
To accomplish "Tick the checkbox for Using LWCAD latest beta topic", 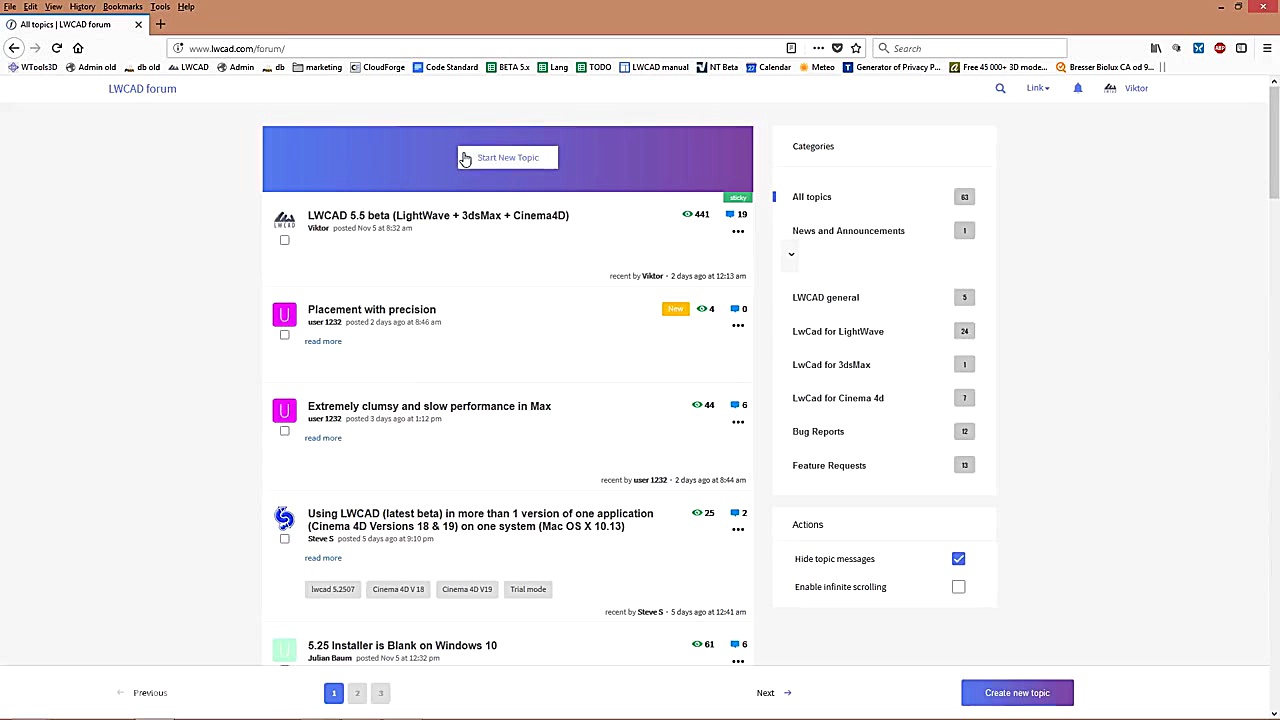I will (284, 539).
